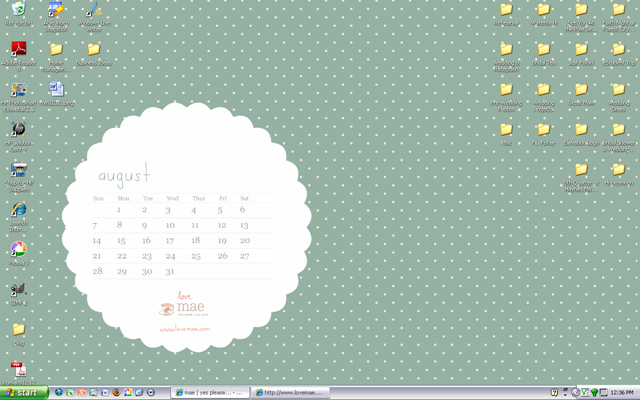Switch to the lovemae URL taskbar window
This screenshot has width=640, height=400.
pyautogui.click(x=291, y=393)
